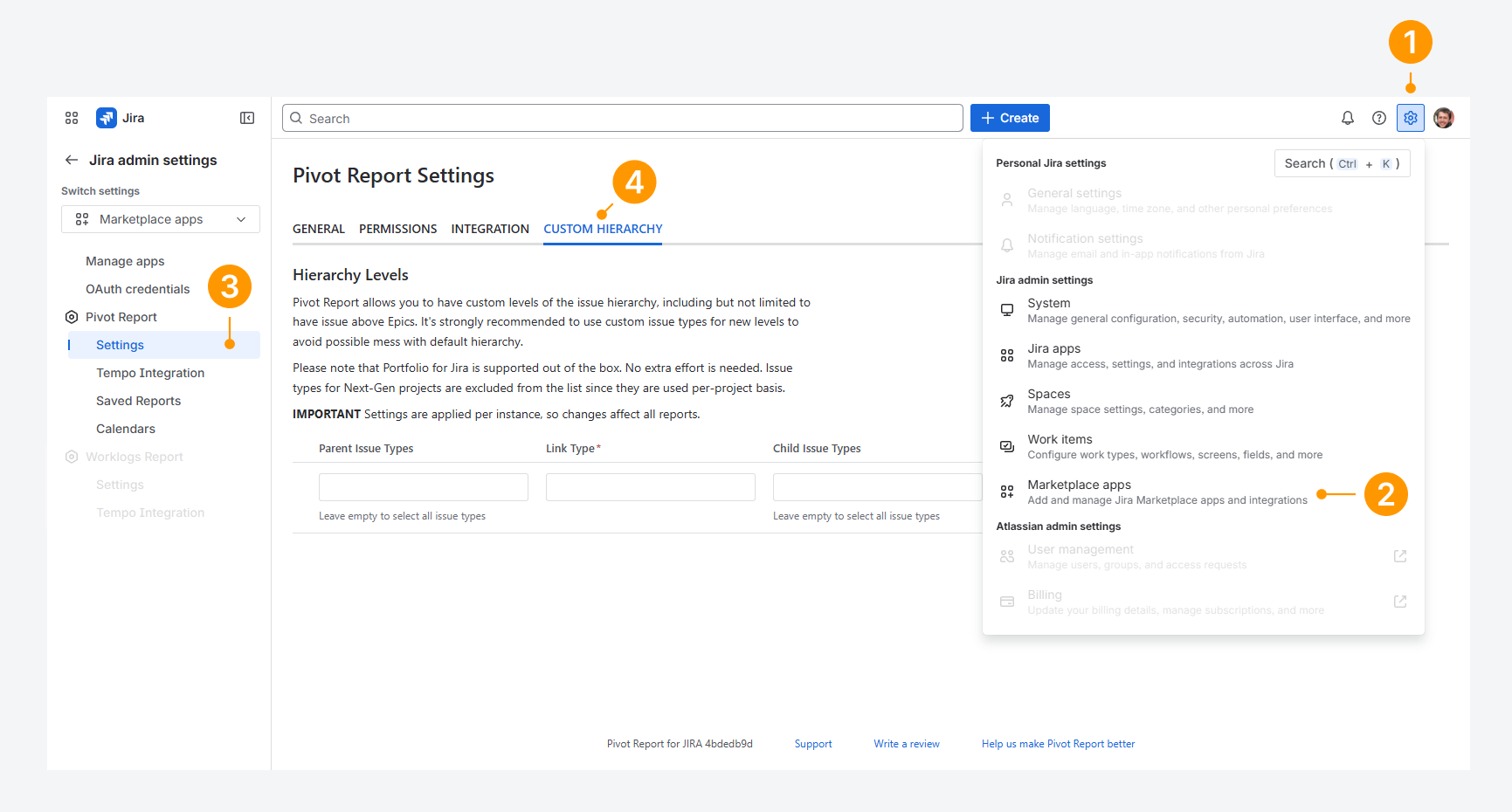Click the Create button
This screenshot has width=1512, height=812.
pyautogui.click(x=1010, y=118)
